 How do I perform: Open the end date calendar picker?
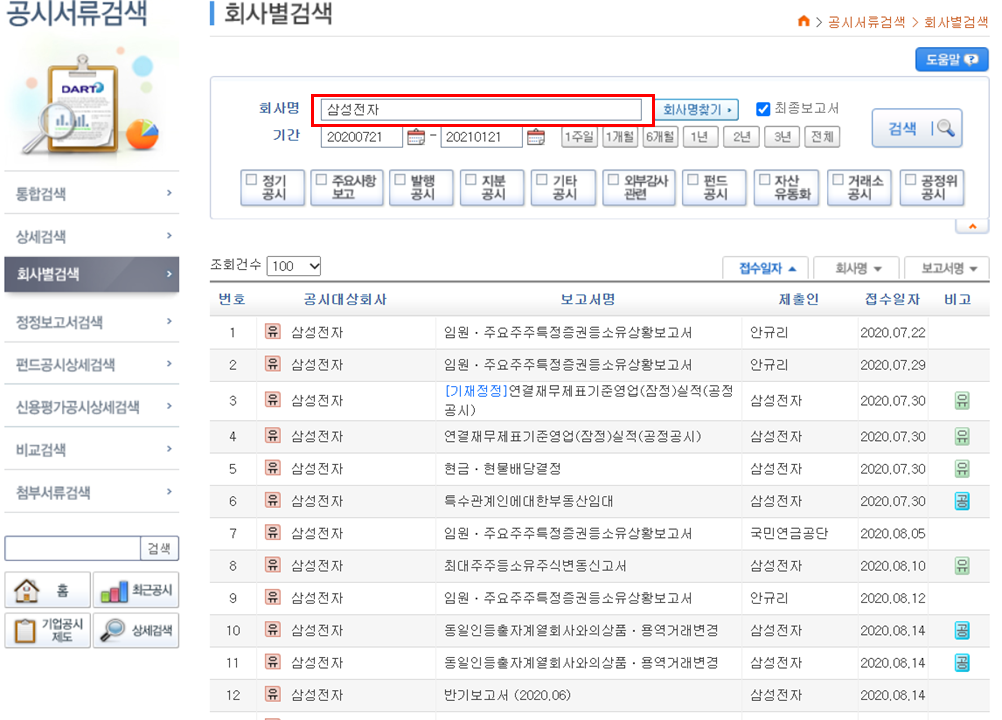pos(536,137)
